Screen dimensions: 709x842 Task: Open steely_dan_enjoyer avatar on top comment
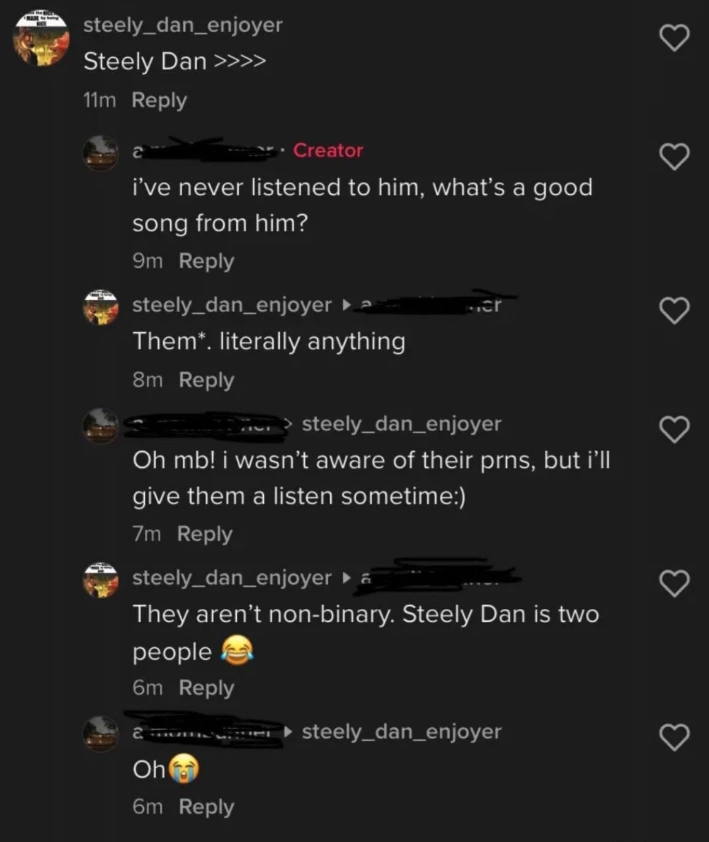[x=41, y=40]
